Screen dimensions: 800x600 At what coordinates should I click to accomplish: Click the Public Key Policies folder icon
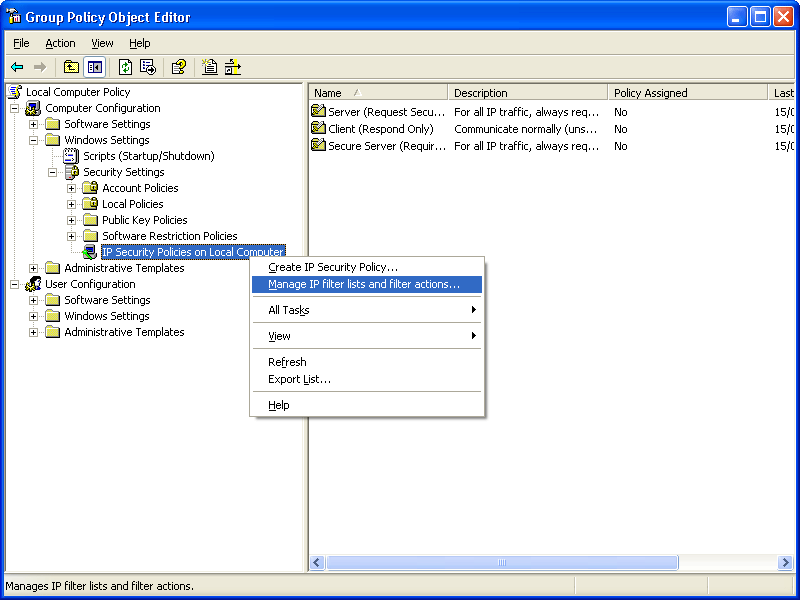tap(90, 220)
